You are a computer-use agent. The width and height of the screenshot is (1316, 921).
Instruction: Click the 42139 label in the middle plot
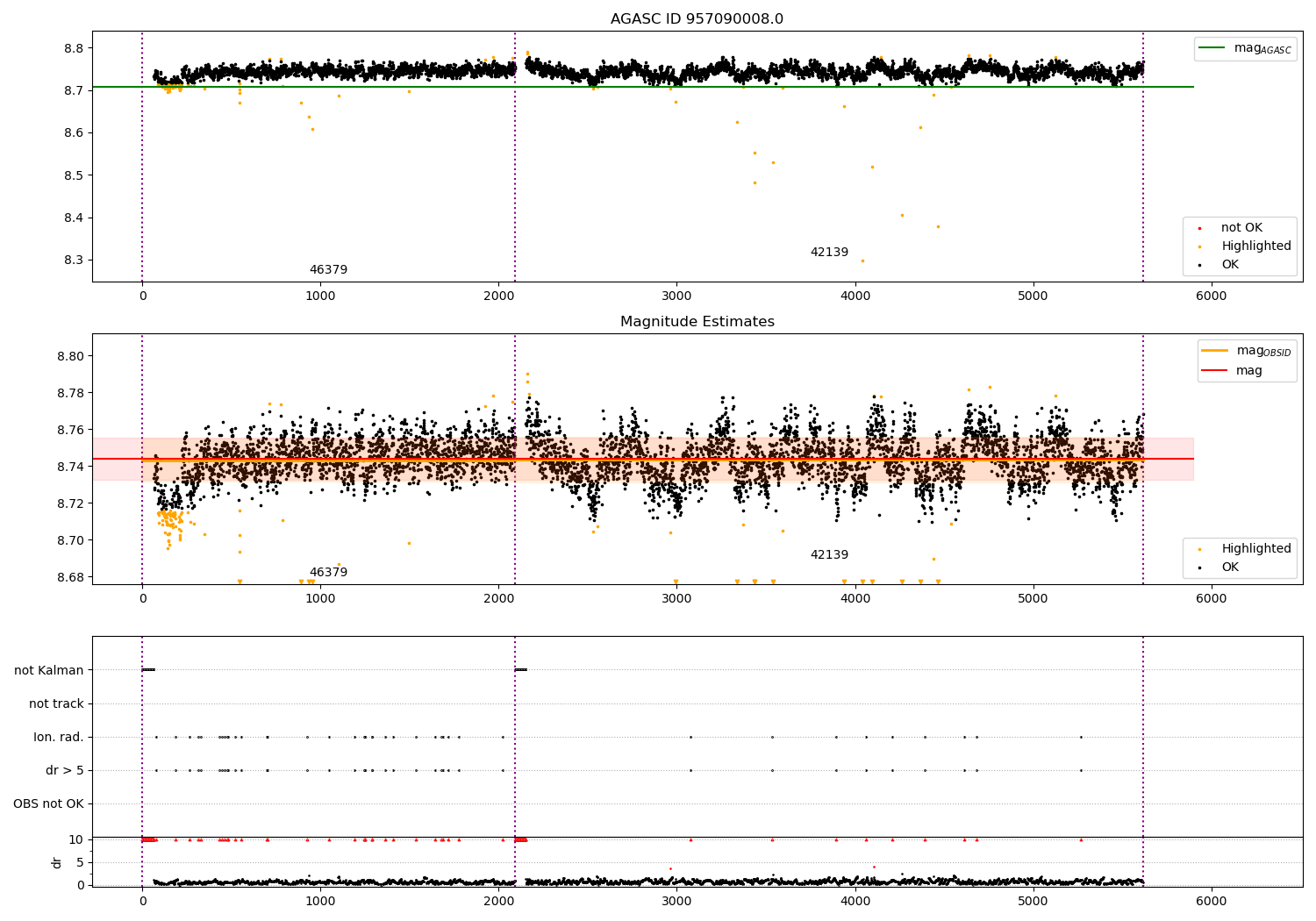pyautogui.click(x=829, y=555)
